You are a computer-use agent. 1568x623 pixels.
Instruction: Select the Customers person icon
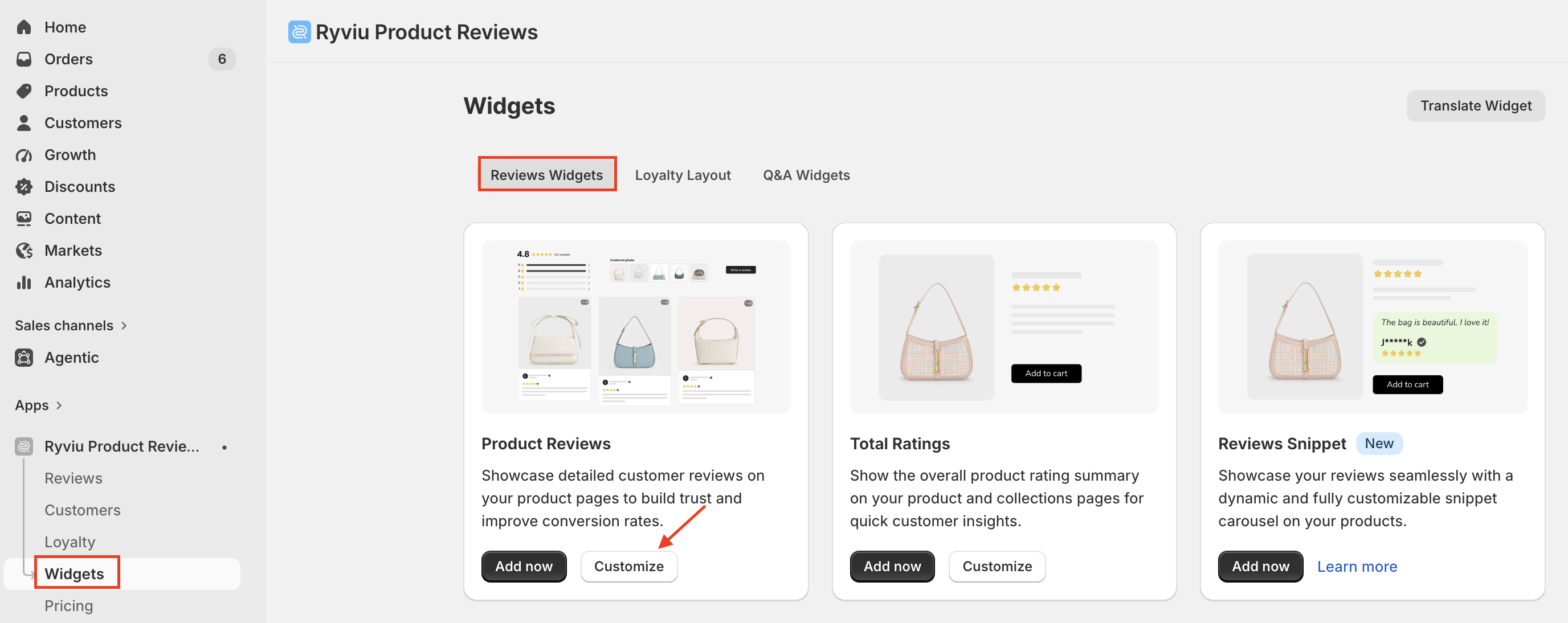pyautogui.click(x=24, y=123)
